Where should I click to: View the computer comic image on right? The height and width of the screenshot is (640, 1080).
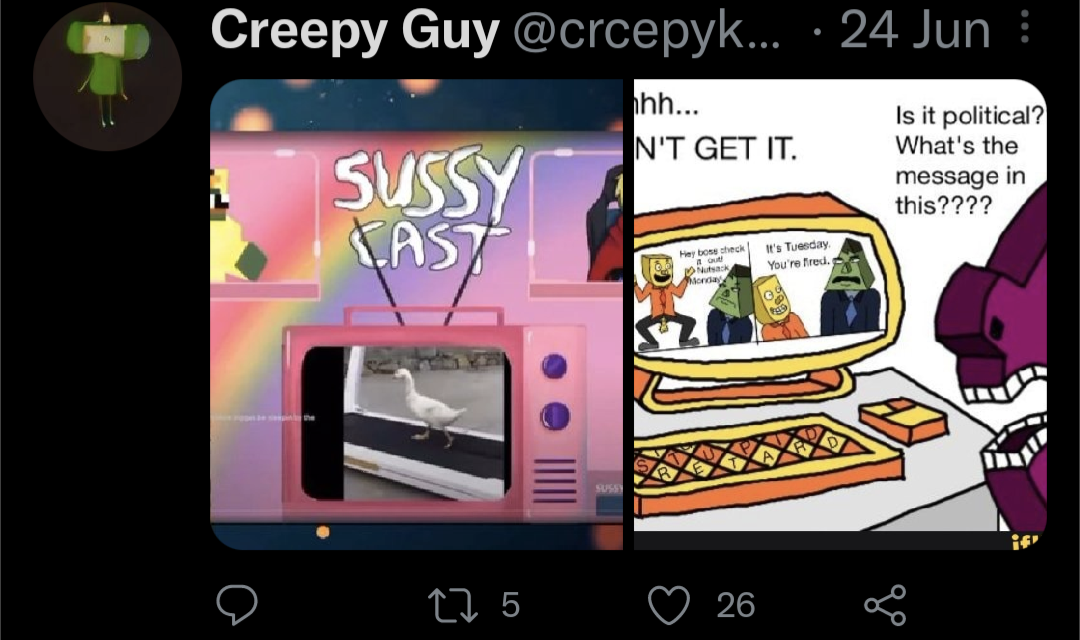(840, 314)
